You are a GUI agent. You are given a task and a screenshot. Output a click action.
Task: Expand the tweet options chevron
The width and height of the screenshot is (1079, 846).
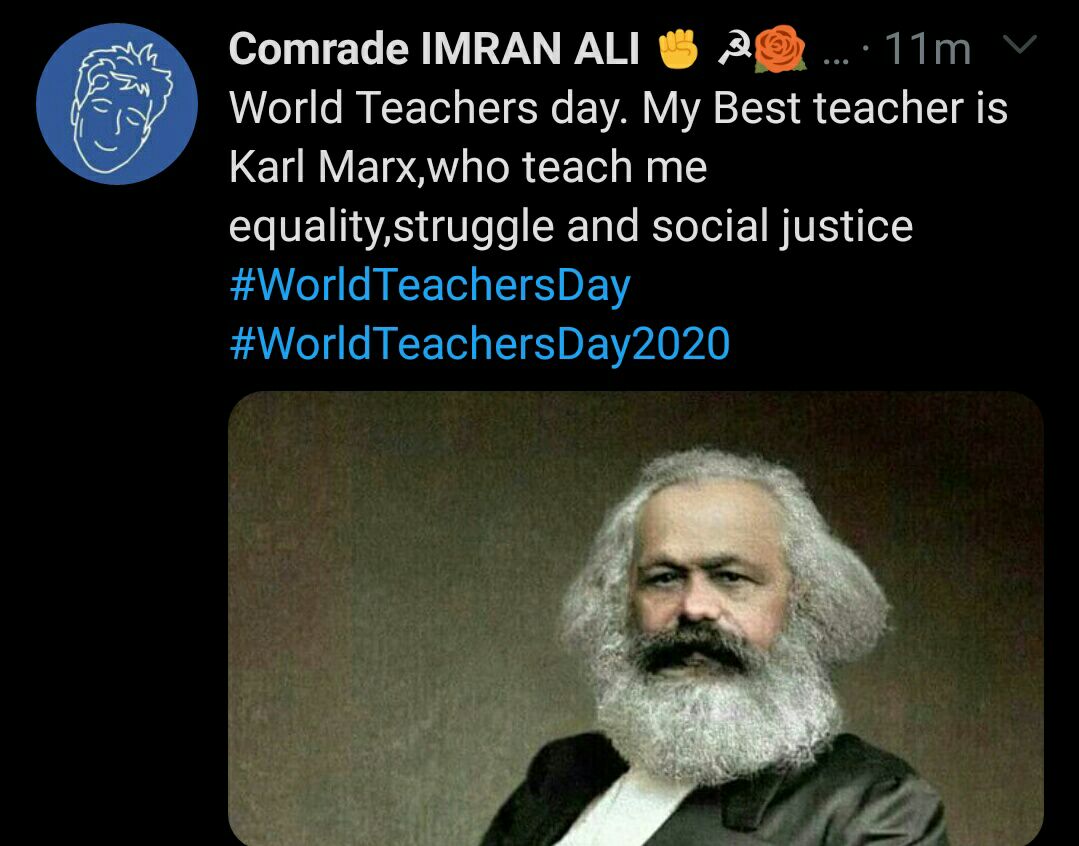point(1020,45)
